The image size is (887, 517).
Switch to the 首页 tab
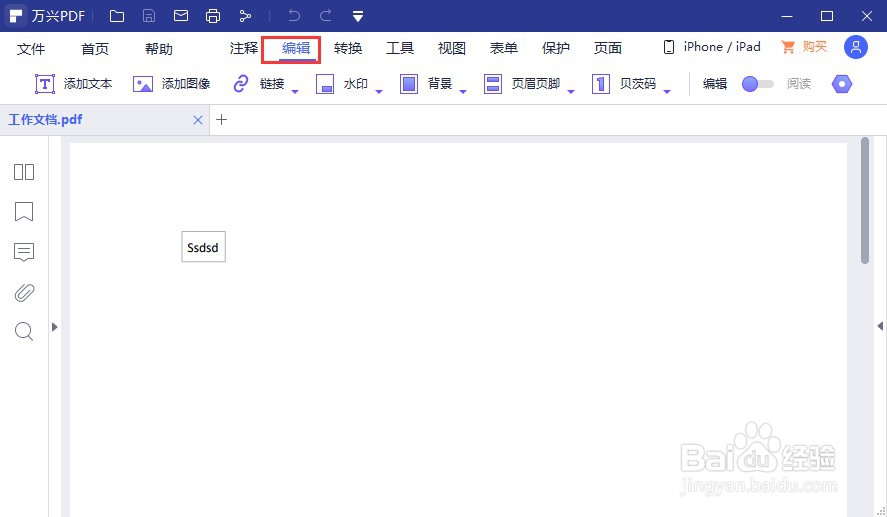(x=95, y=49)
